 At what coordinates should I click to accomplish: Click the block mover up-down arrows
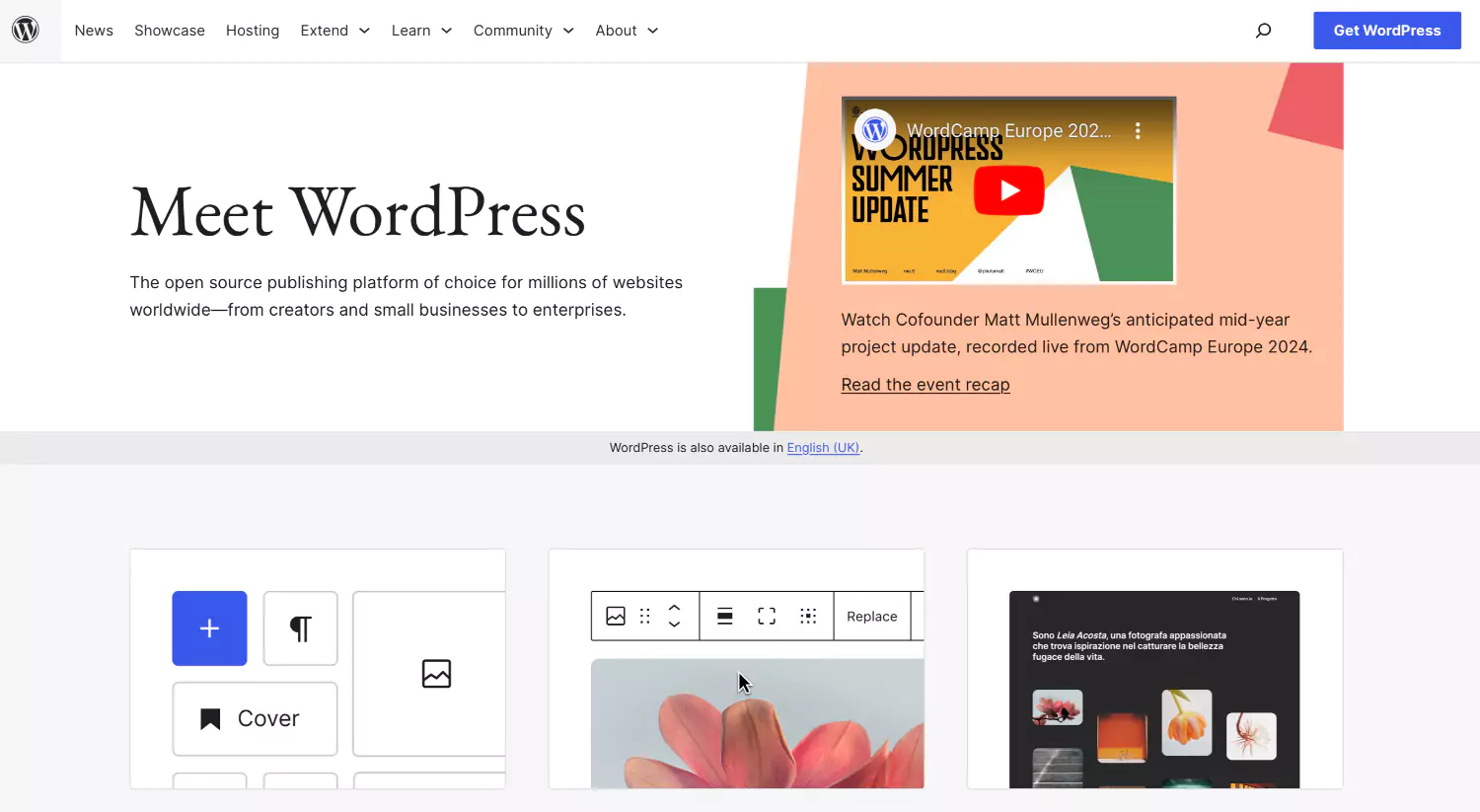675,616
